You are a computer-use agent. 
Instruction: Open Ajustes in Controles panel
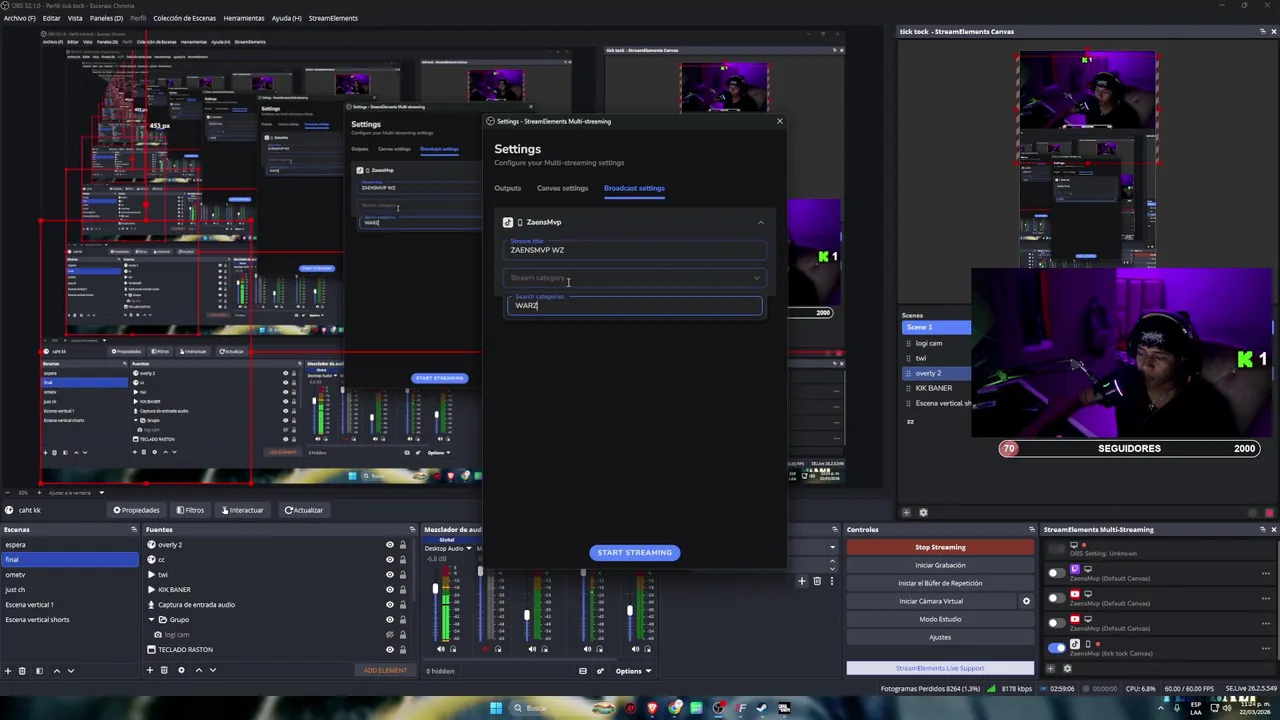coord(940,637)
